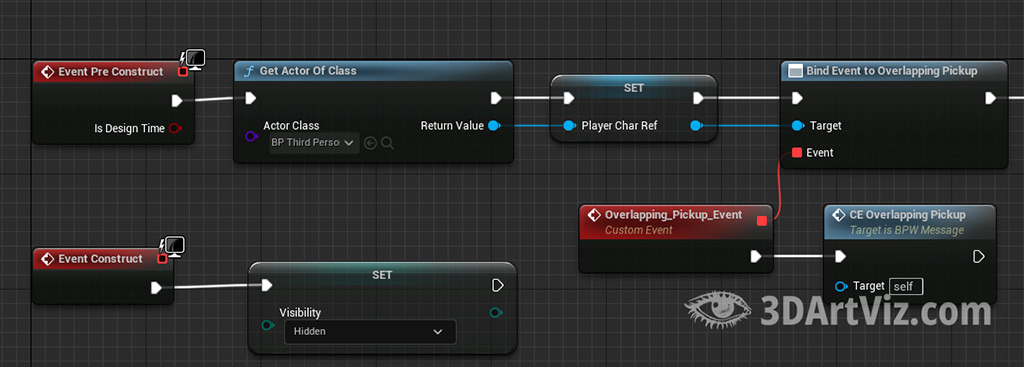This screenshot has width=1024, height=367.
Task: Click execution output pin of Event Pre Construct
Action: pyautogui.click(x=177, y=101)
